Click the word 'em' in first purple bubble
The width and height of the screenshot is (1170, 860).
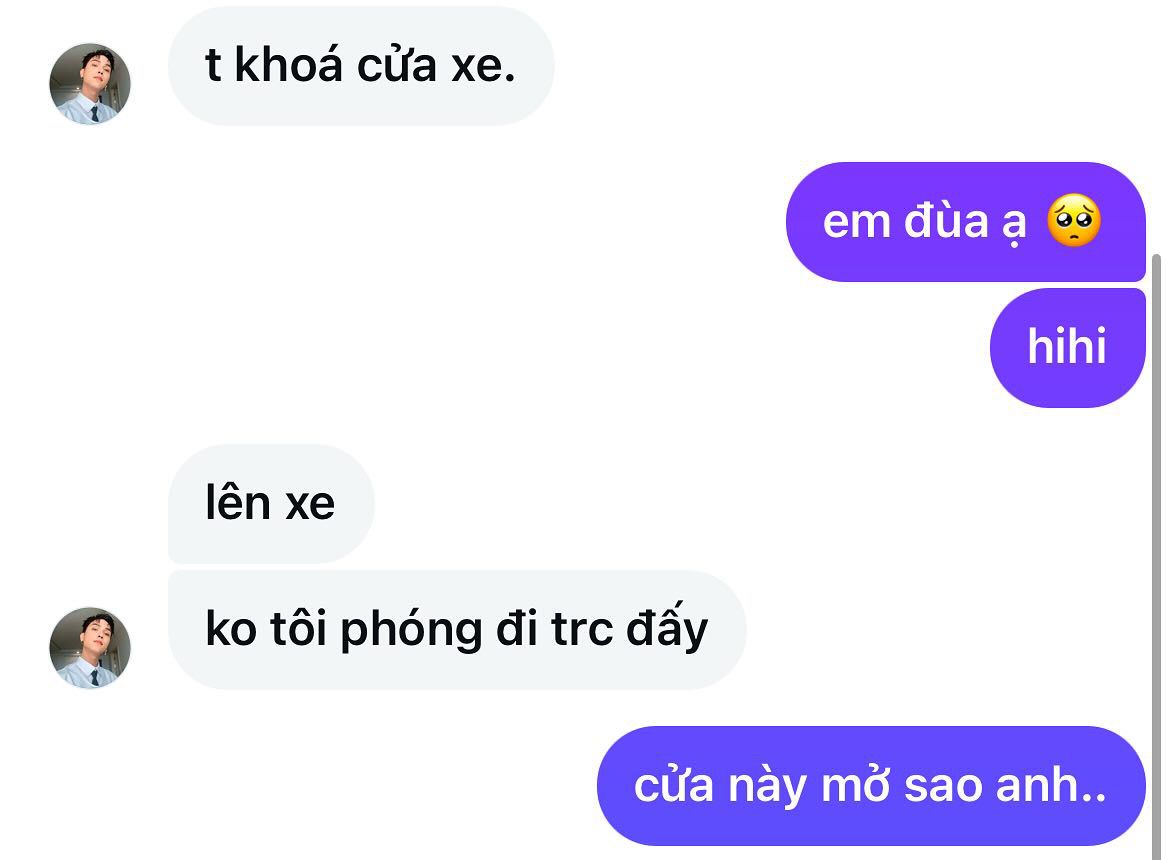tap(857, 223)
